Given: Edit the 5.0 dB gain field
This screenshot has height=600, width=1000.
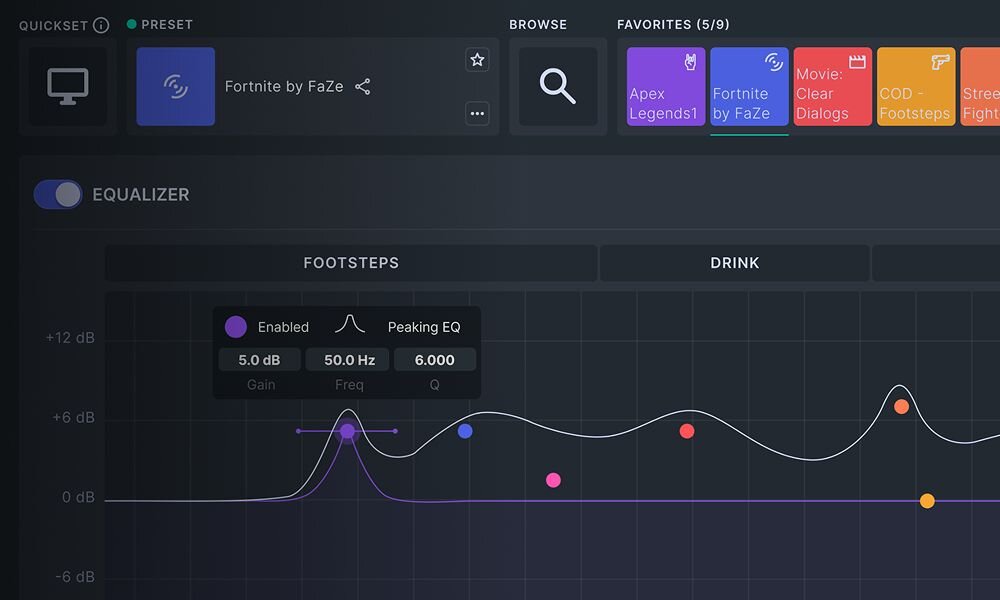Looking at the screenshot, I should (259, 360).
